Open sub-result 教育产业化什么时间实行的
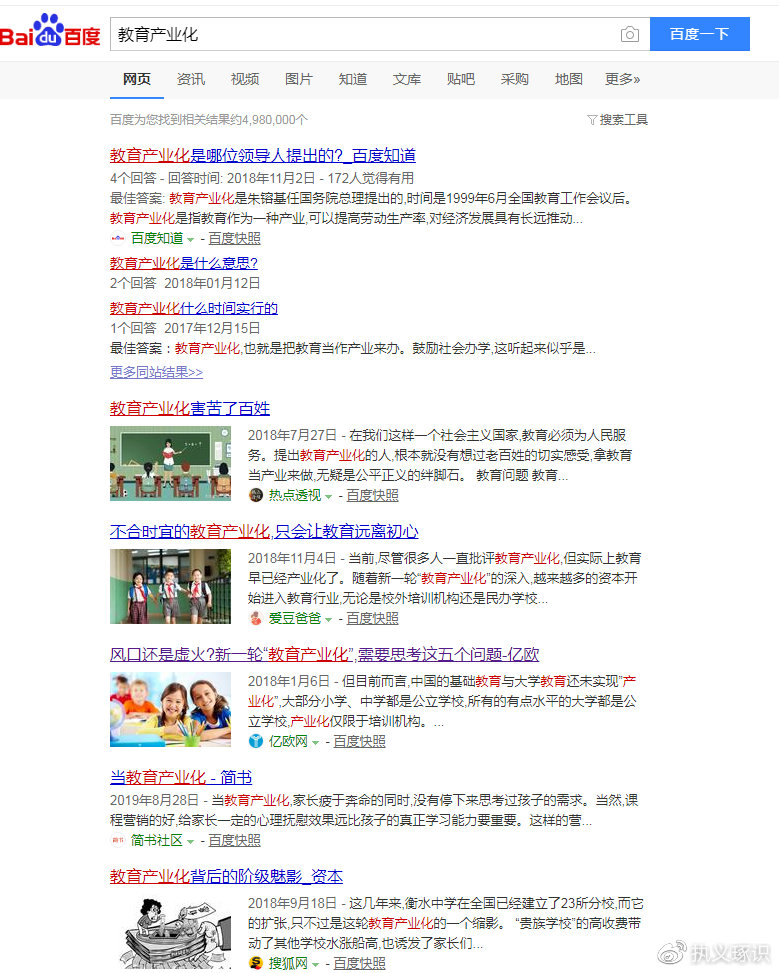This screenshot has width=779, height=973. [x=194, y=308]
